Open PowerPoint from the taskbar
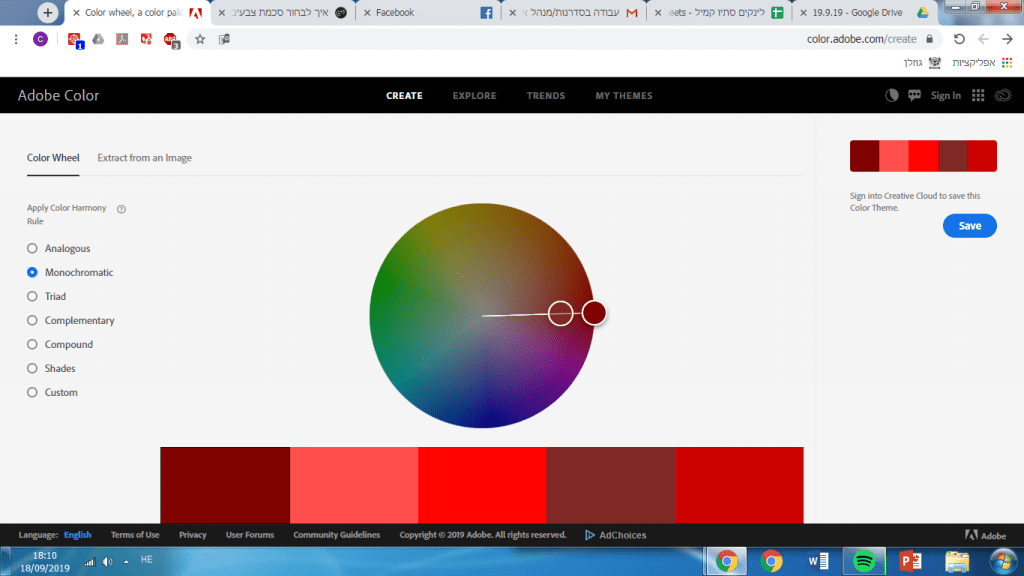1024x576 pixels. 910,561
